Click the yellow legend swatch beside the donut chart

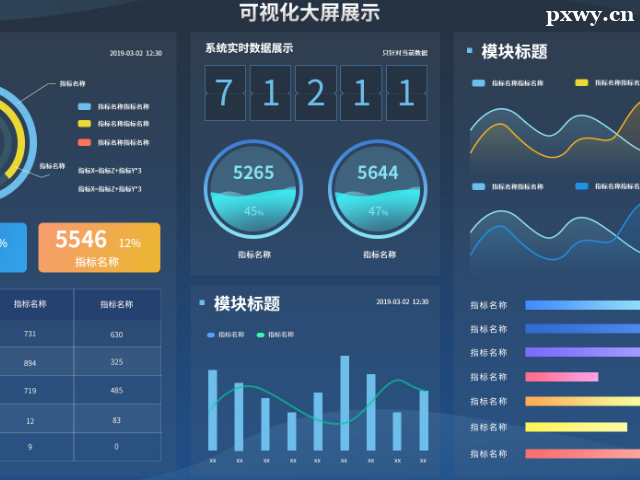84,124
